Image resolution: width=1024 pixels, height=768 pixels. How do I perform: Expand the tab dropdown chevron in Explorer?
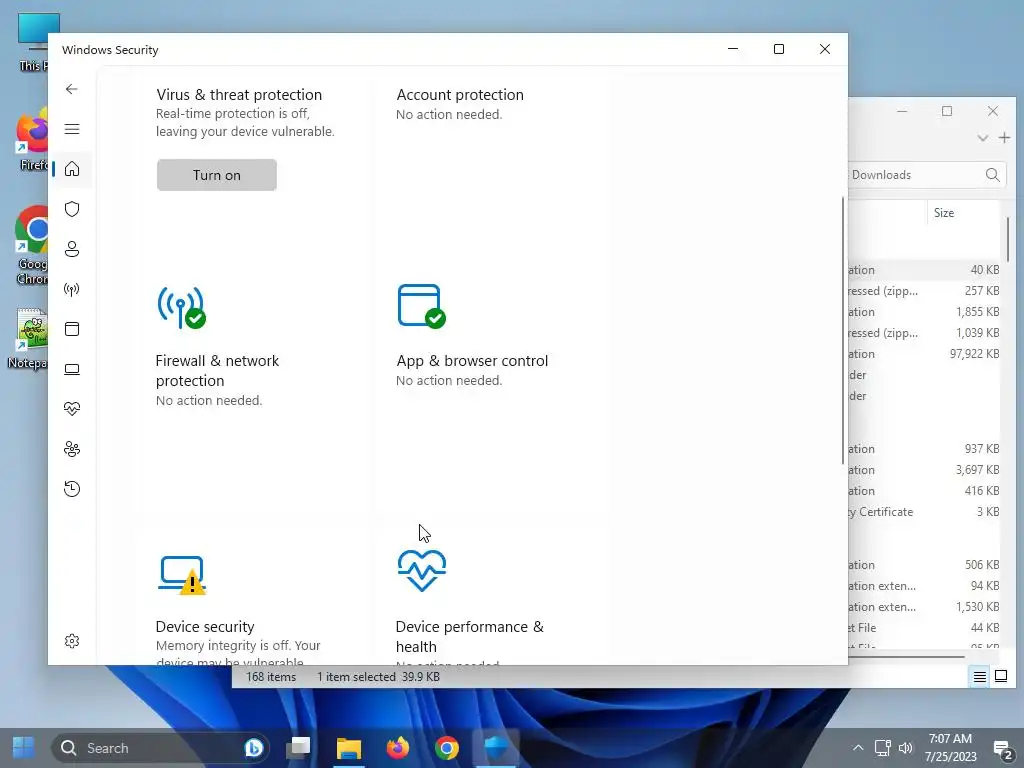click(982, 138)
